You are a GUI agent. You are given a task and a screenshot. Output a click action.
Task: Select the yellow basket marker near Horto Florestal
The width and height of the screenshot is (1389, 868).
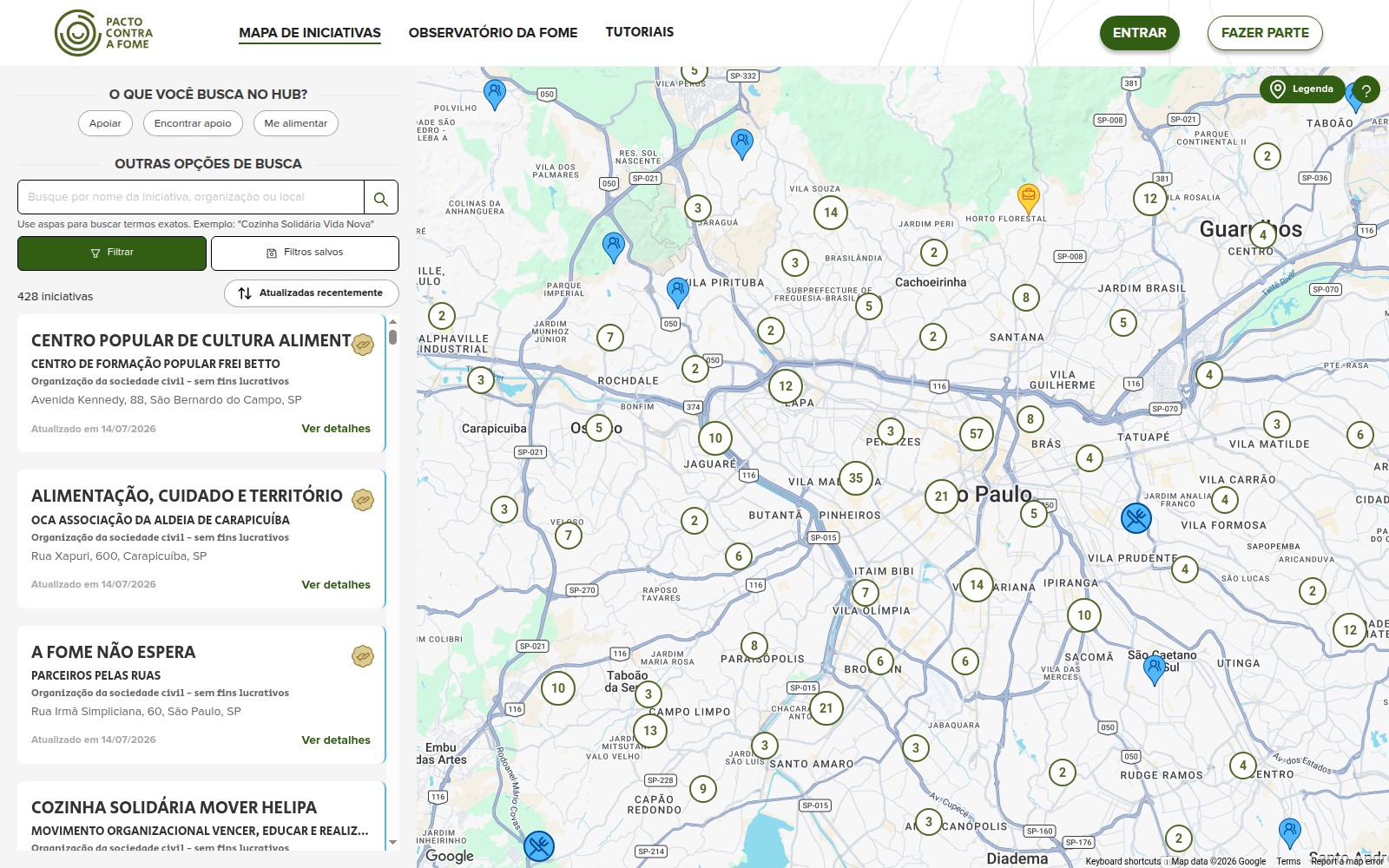click(x=1028, y=198)
